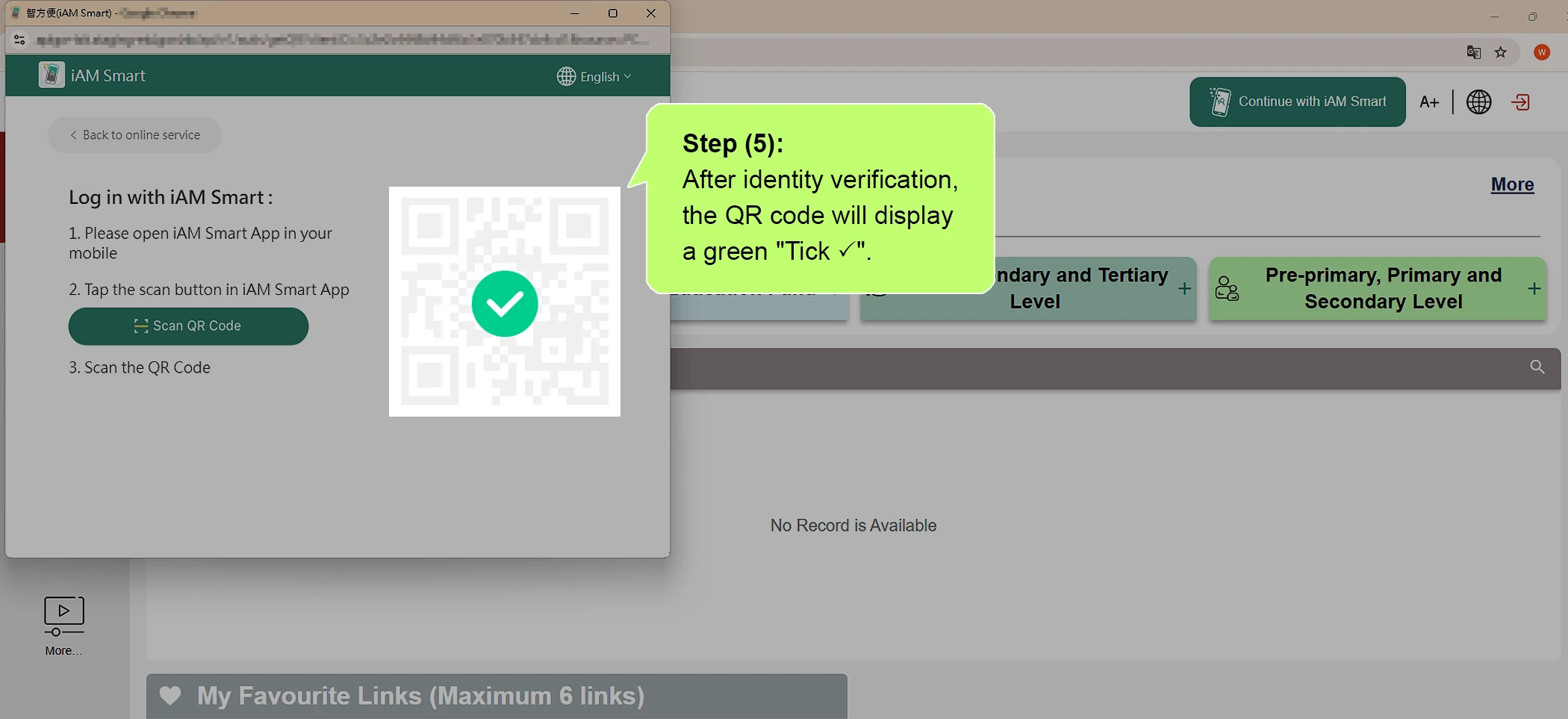Viewport: 1568px width, 719px height.
Task: Click Continue with iAM Smart button
Action: click(1298, 102)
